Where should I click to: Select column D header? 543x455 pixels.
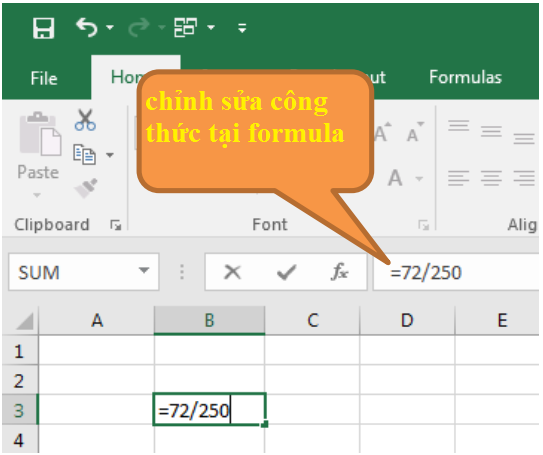407,321
